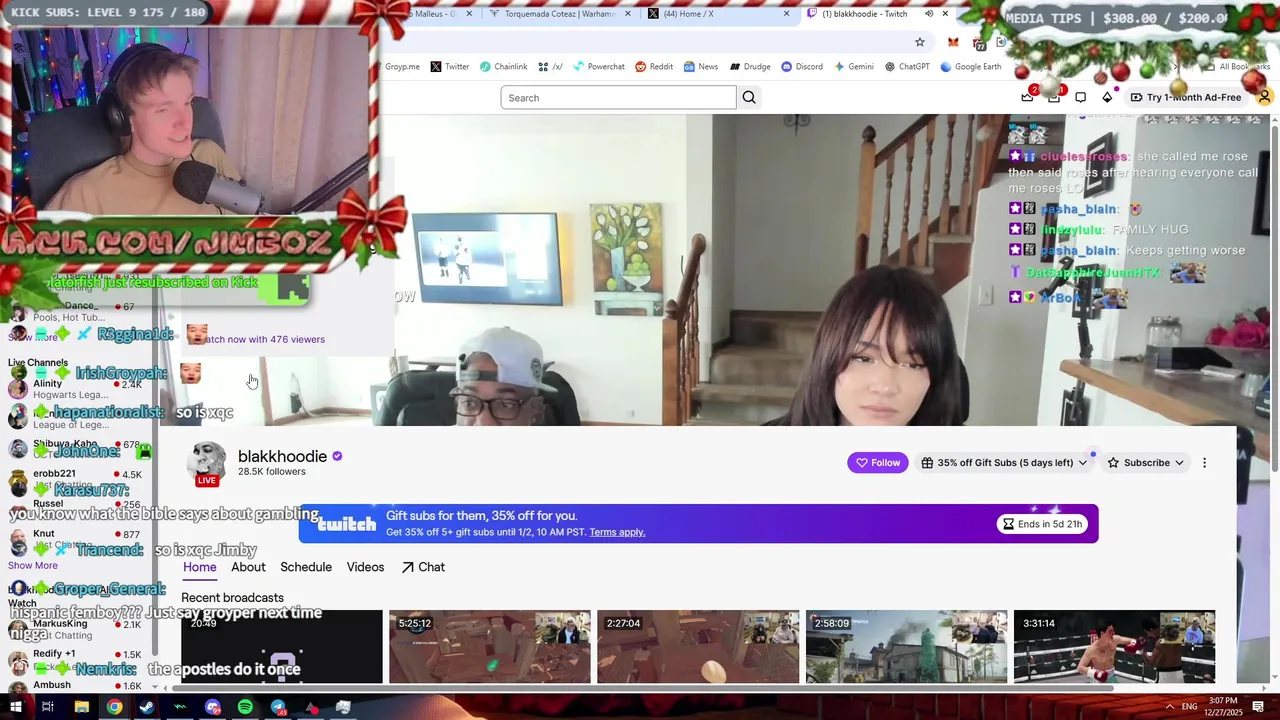The width and height of the screenshot is (1280, 720).
Task: Open the Knut live channel in sidebar
Action: point(75,540)
